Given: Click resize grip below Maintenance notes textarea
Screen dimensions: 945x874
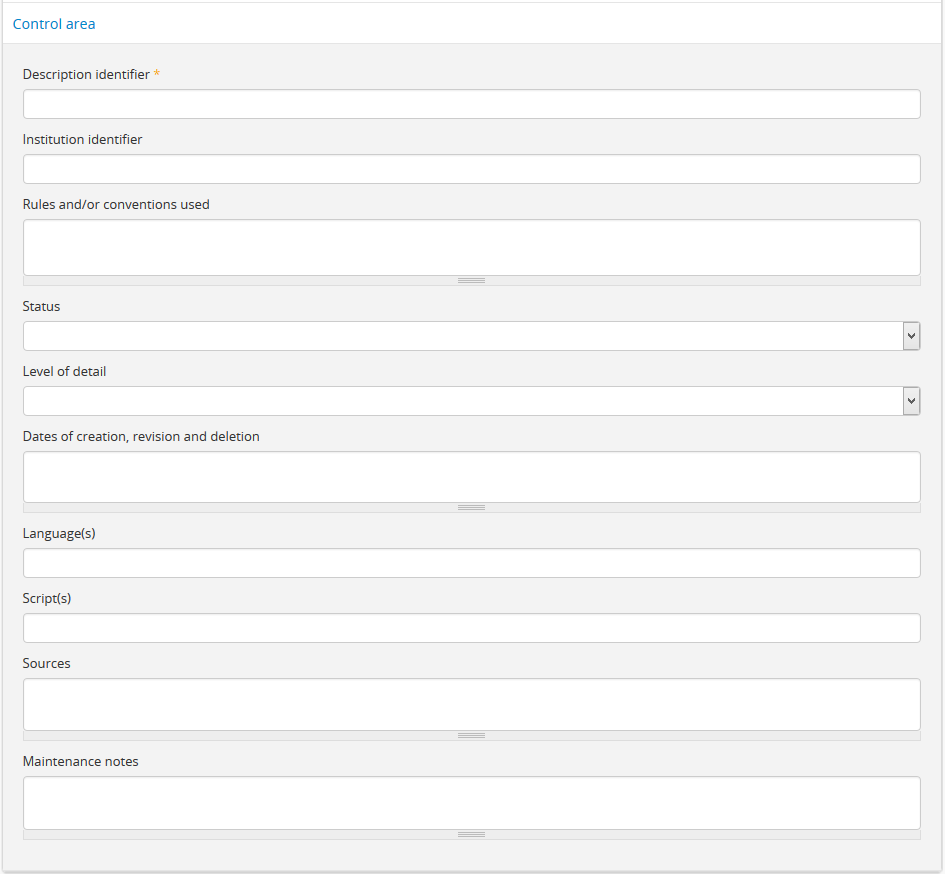Looking at the screenshot, I should click(471, 834).
